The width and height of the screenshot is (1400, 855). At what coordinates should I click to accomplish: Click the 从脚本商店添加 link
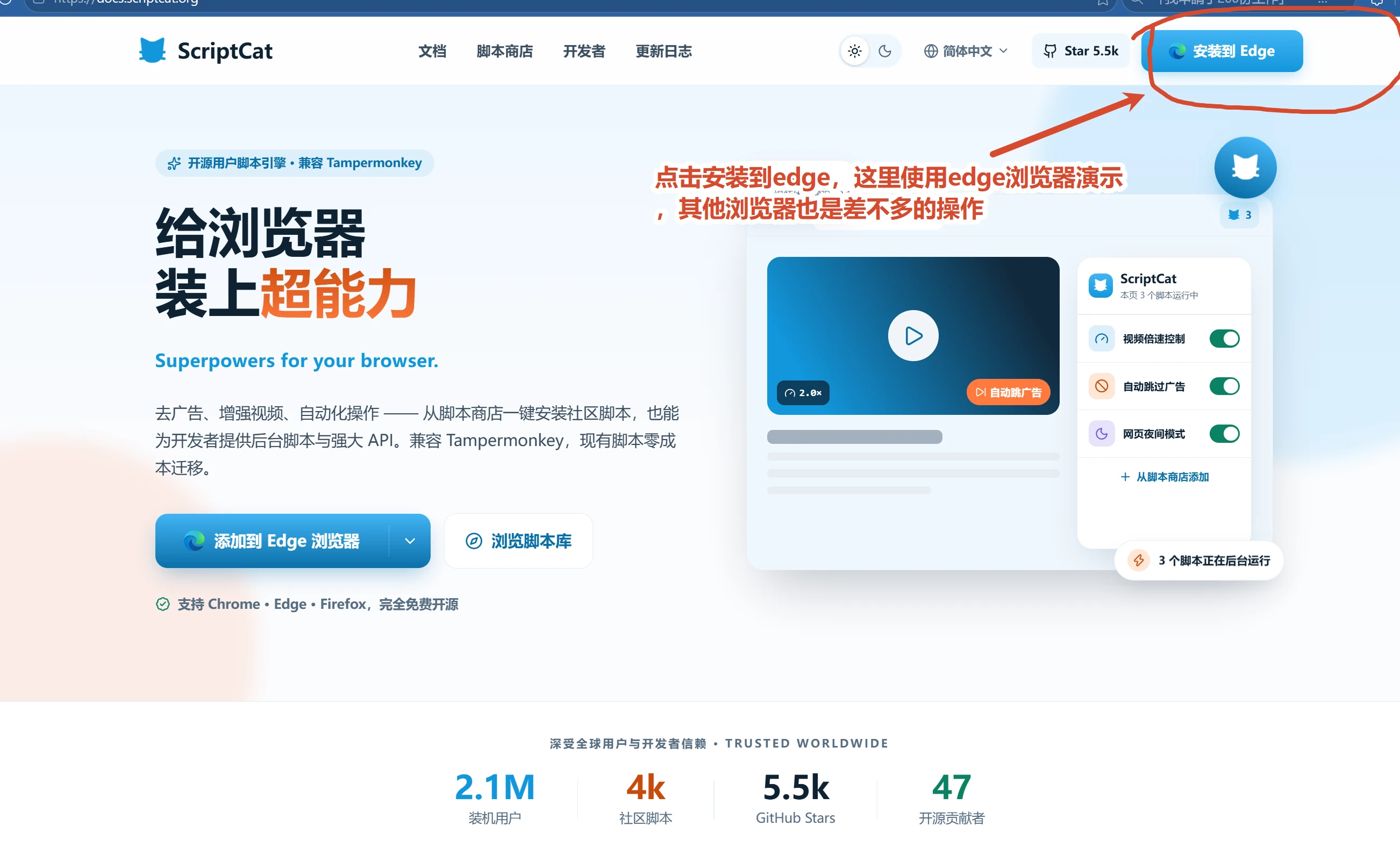click(x=1164, y=477)
